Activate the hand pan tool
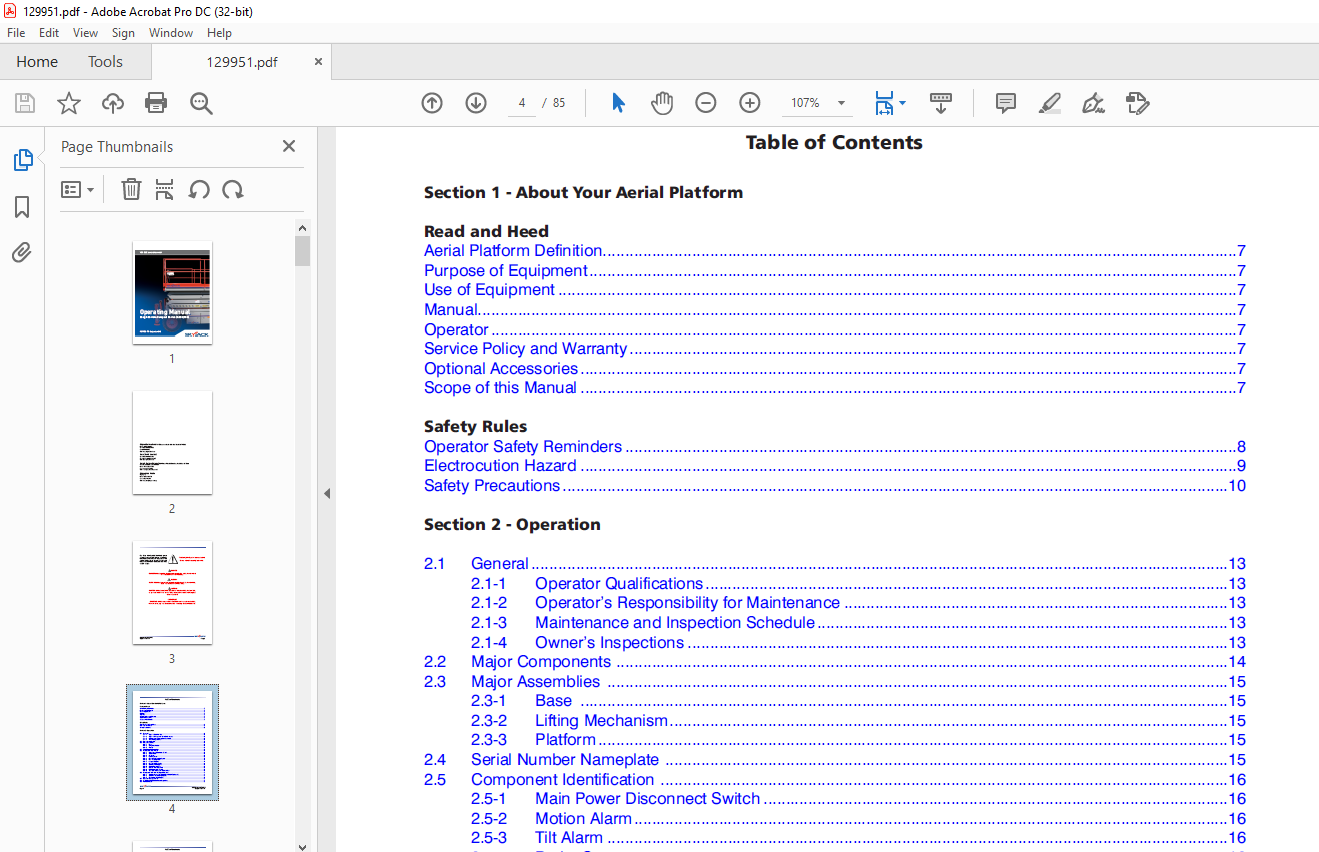The image size is (1319, 852). coord(662,103)
